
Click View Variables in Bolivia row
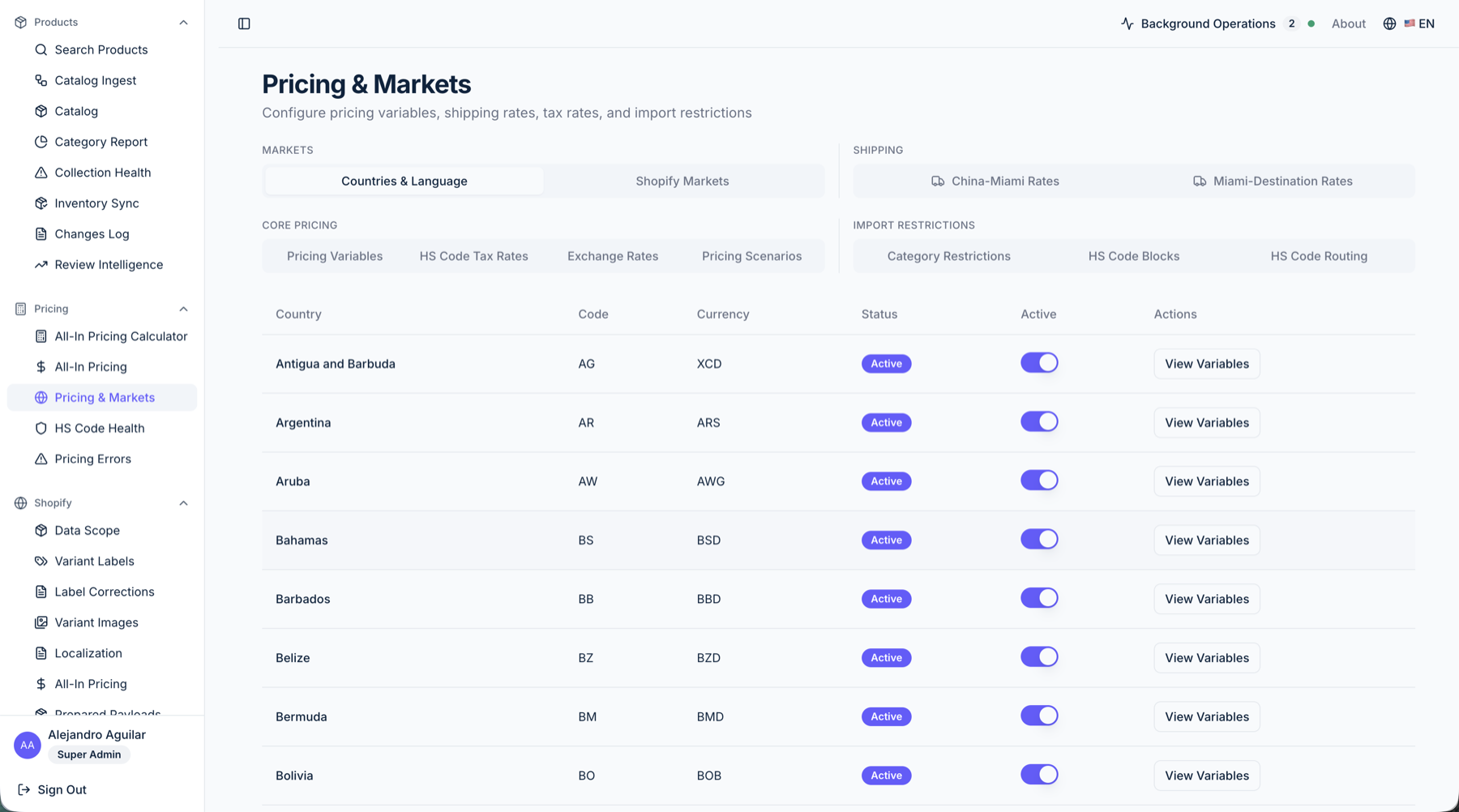tap(1207, 776)
